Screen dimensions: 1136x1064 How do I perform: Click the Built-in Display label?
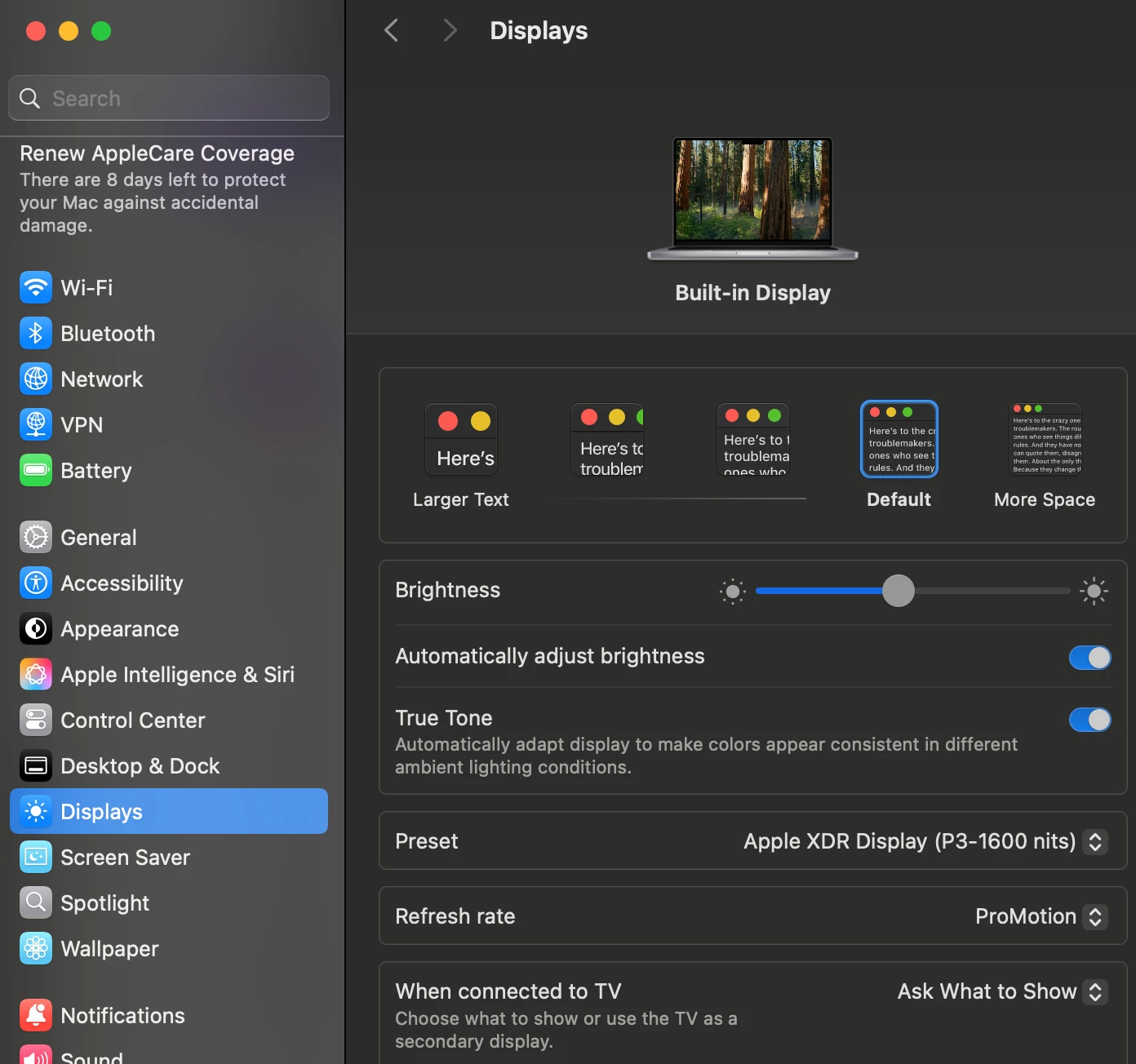(x=752, y=293)
